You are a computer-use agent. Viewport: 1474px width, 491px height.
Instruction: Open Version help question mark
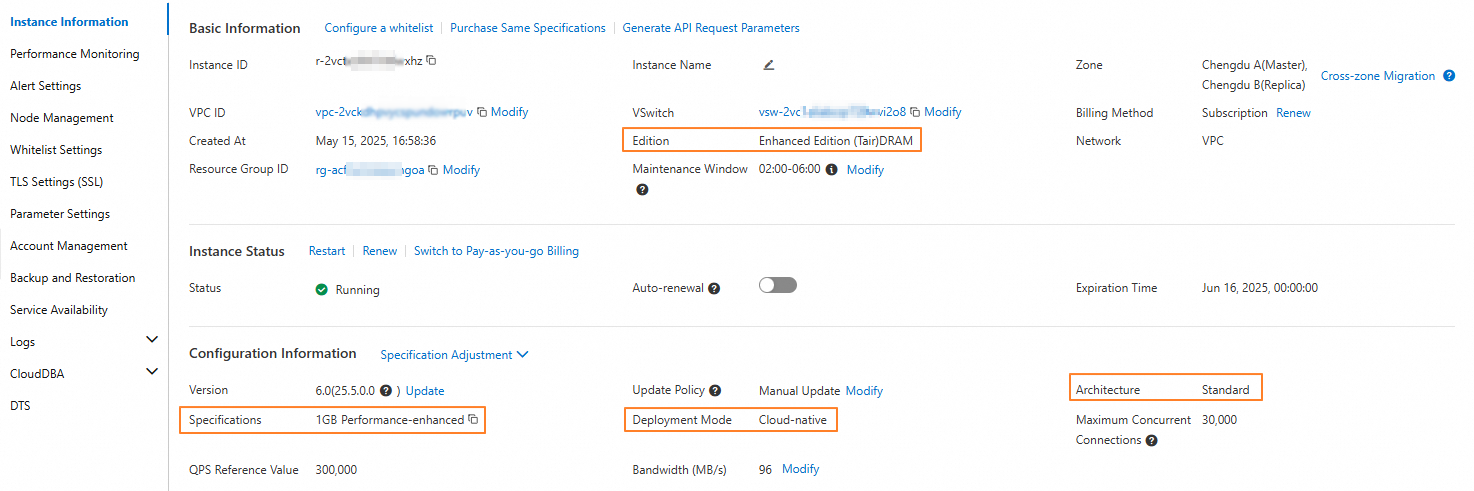coord(386,391)
